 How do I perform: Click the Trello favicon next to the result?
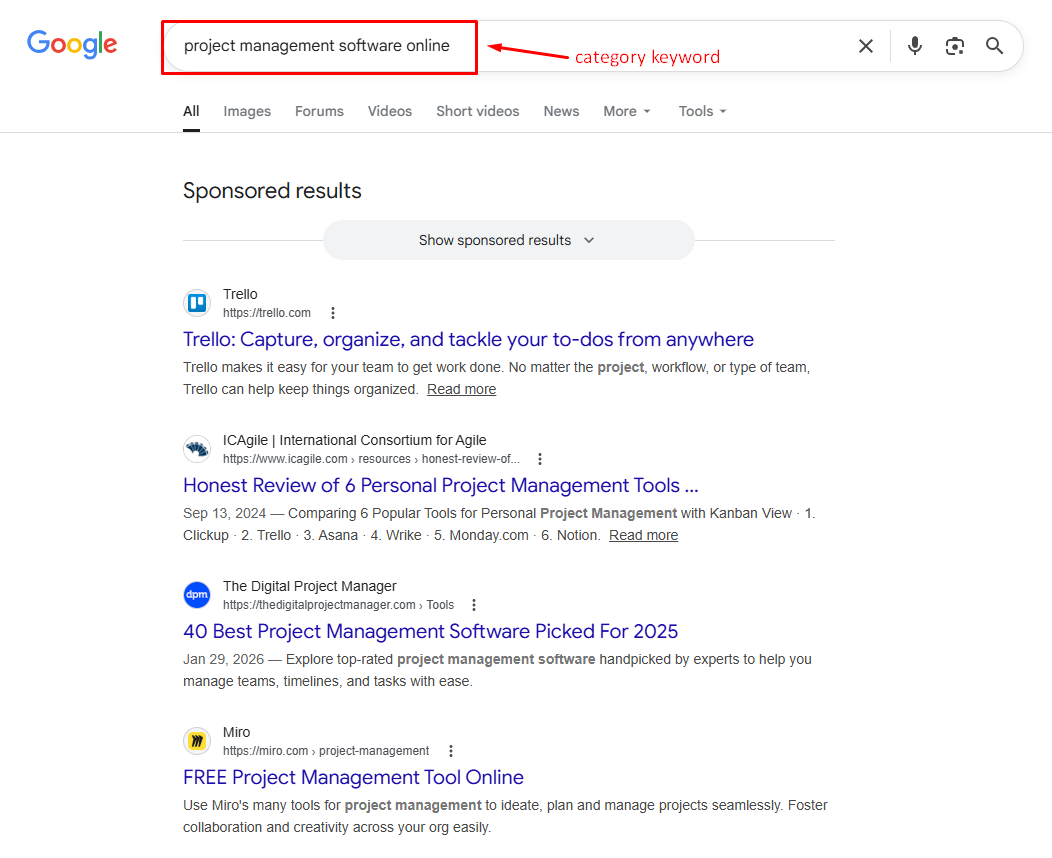point(196,302)
